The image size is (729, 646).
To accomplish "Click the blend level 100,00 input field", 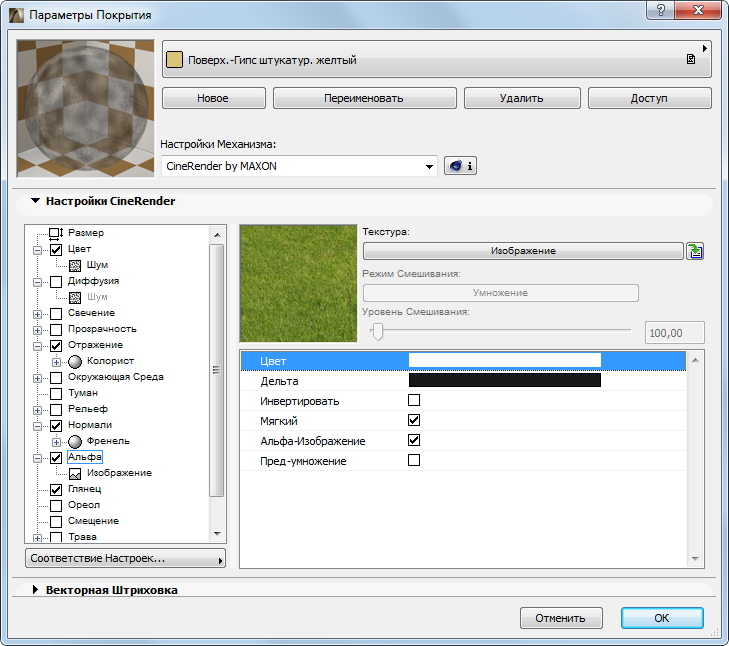I will click(675, 333).
